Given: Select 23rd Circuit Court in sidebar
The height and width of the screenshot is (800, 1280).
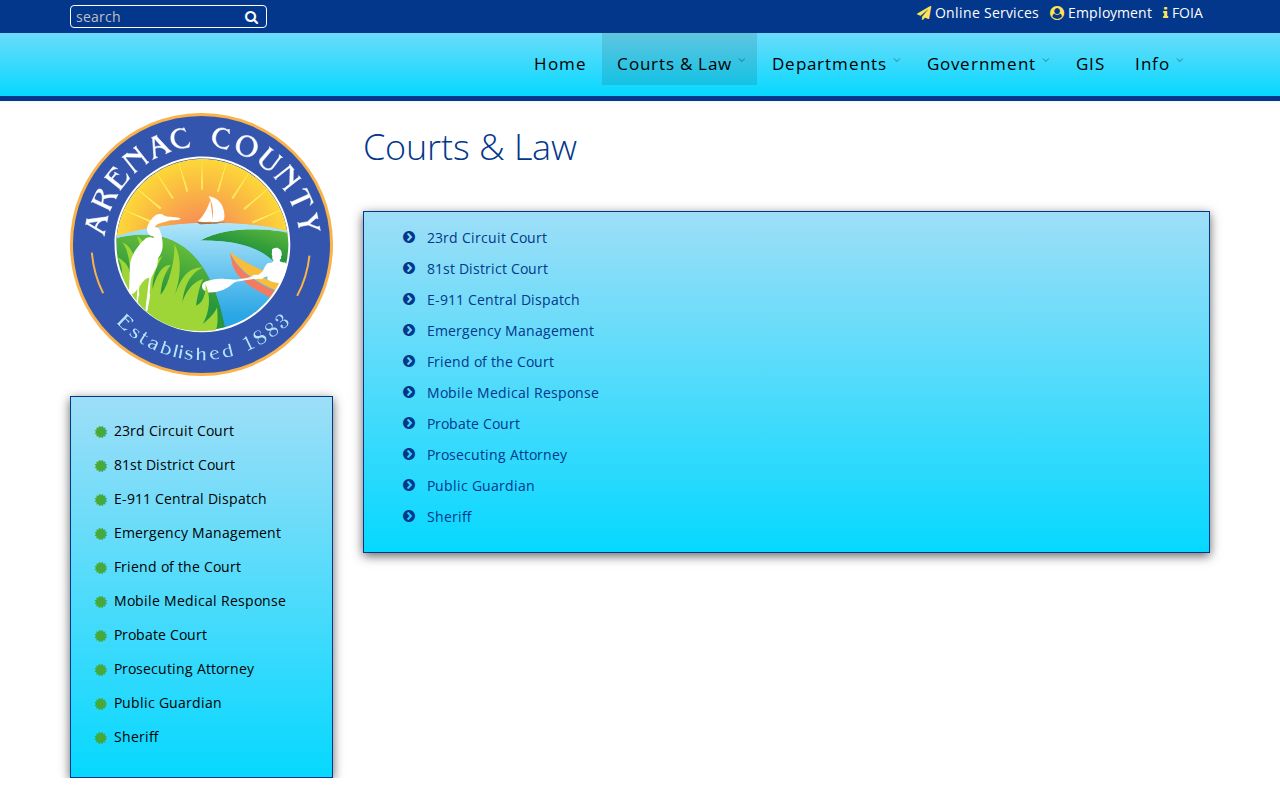Looking at the screenshot, I should (174, 431).
